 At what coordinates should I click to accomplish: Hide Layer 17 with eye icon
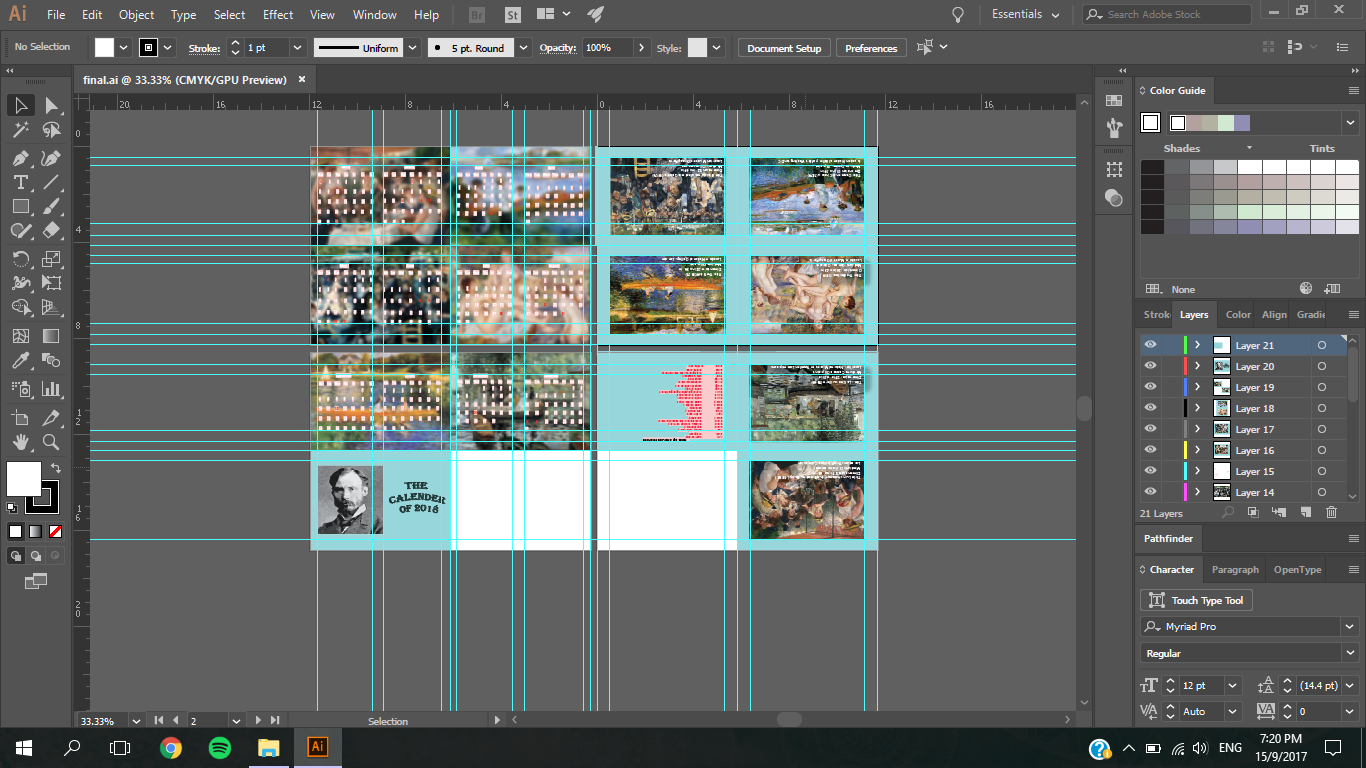coord(1150,429)
